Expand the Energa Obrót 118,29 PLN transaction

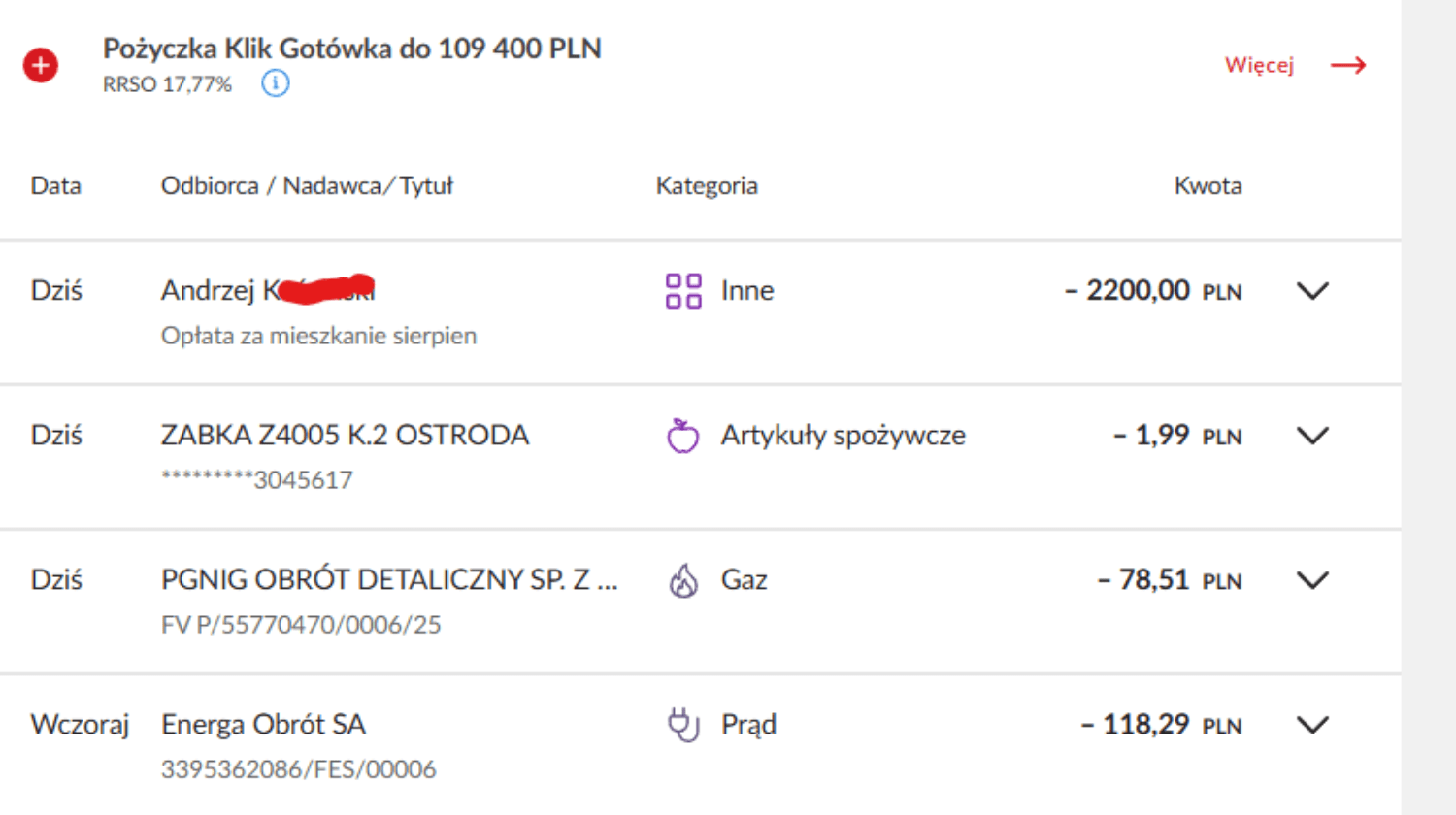pyautogui.click(x=1312, y=725)
